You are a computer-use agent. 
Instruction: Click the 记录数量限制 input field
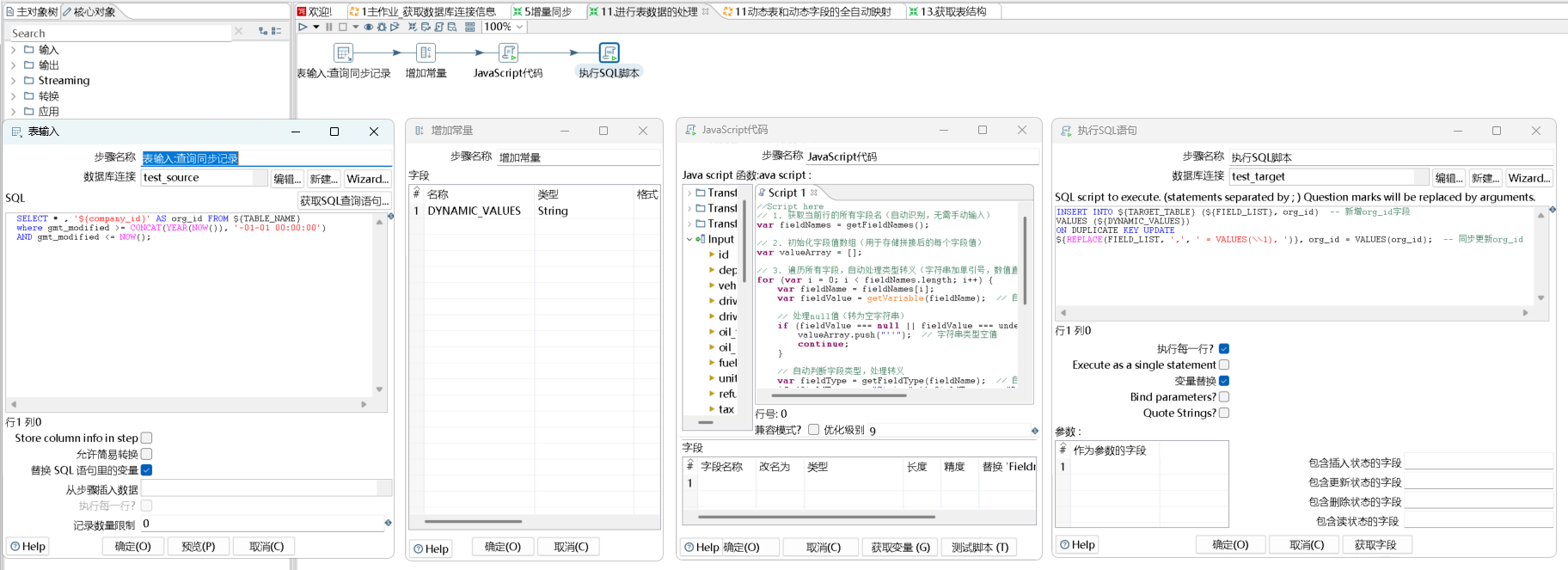click(x=261, y=524)
